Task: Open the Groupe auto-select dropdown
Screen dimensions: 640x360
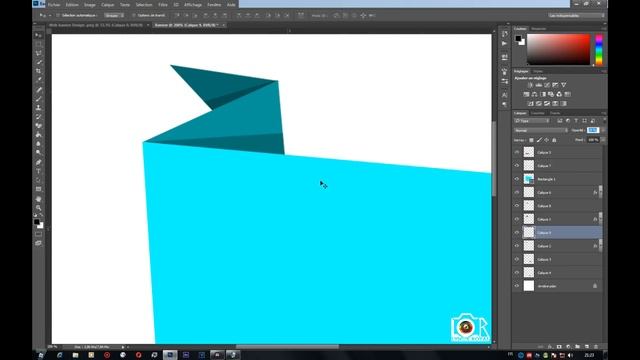Action: 114,16
